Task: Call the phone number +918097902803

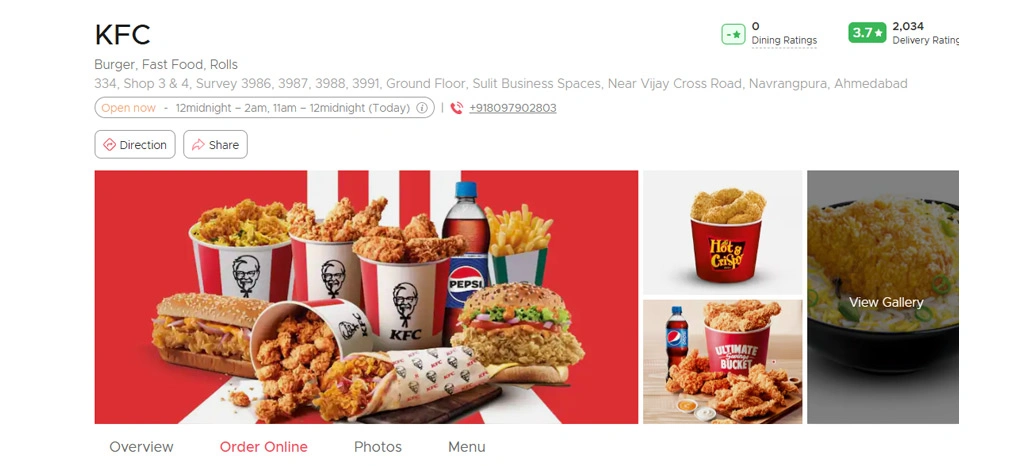Action: coord(513,108)
